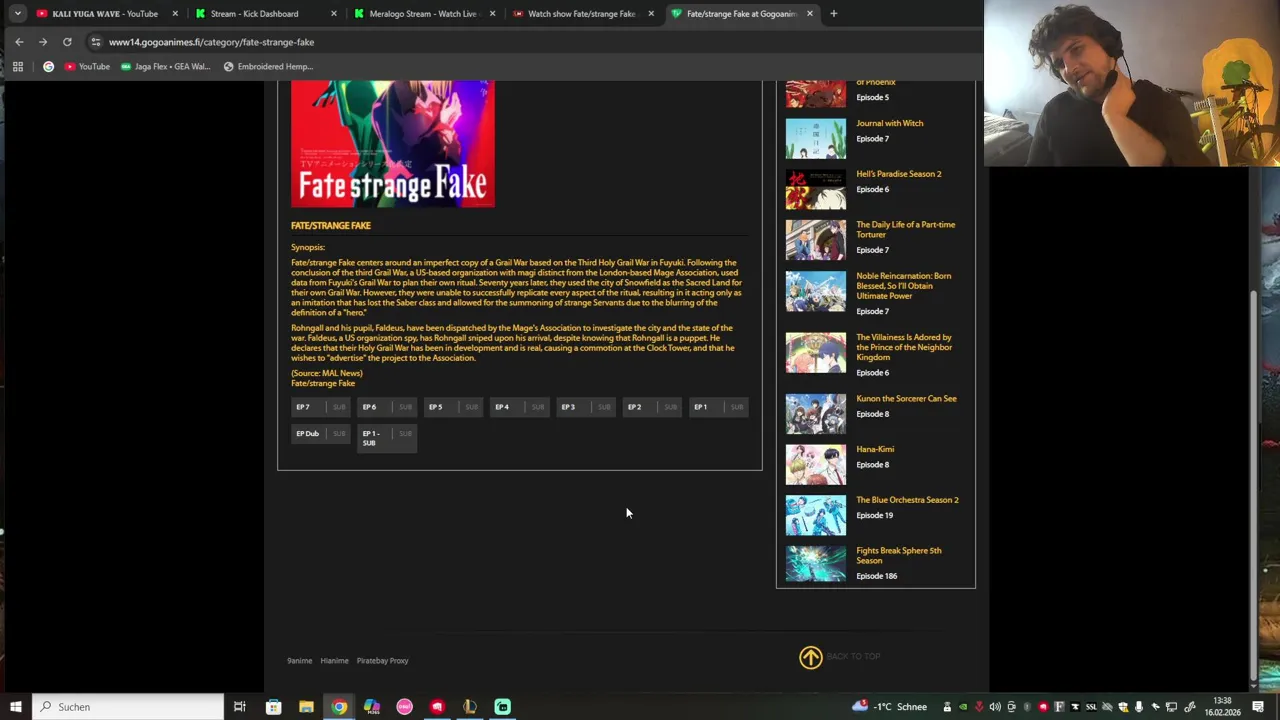Screen dimensions: 1280x720
Task: Open the weather widget showing -1°C Schnee
Action: tap(889, 707)
